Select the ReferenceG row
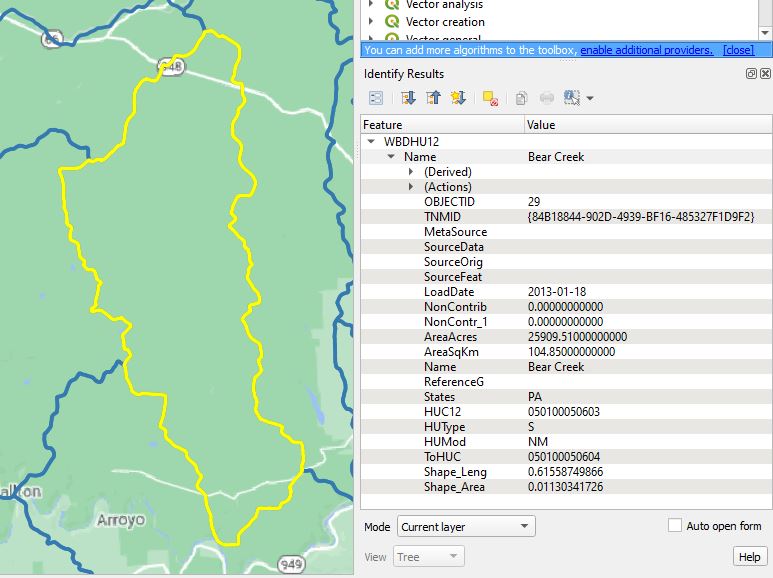Image resolution: width=773 pixels, height=578 pixels. tap(566, 382)
